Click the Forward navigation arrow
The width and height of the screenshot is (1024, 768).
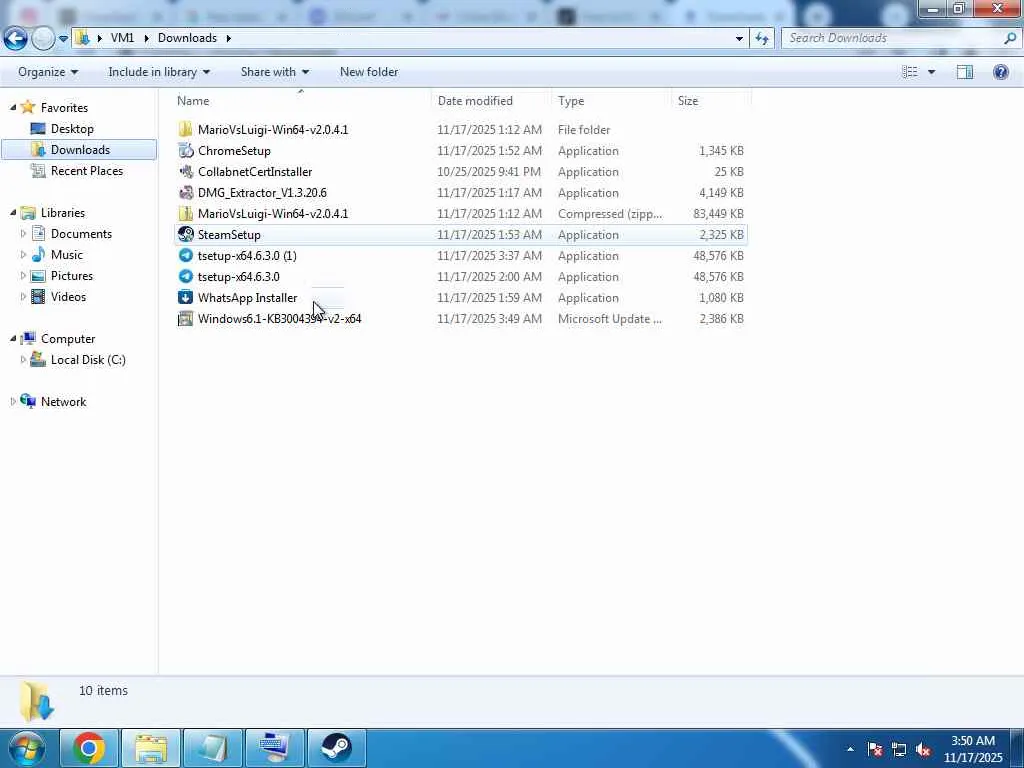[x=43, y=39]
